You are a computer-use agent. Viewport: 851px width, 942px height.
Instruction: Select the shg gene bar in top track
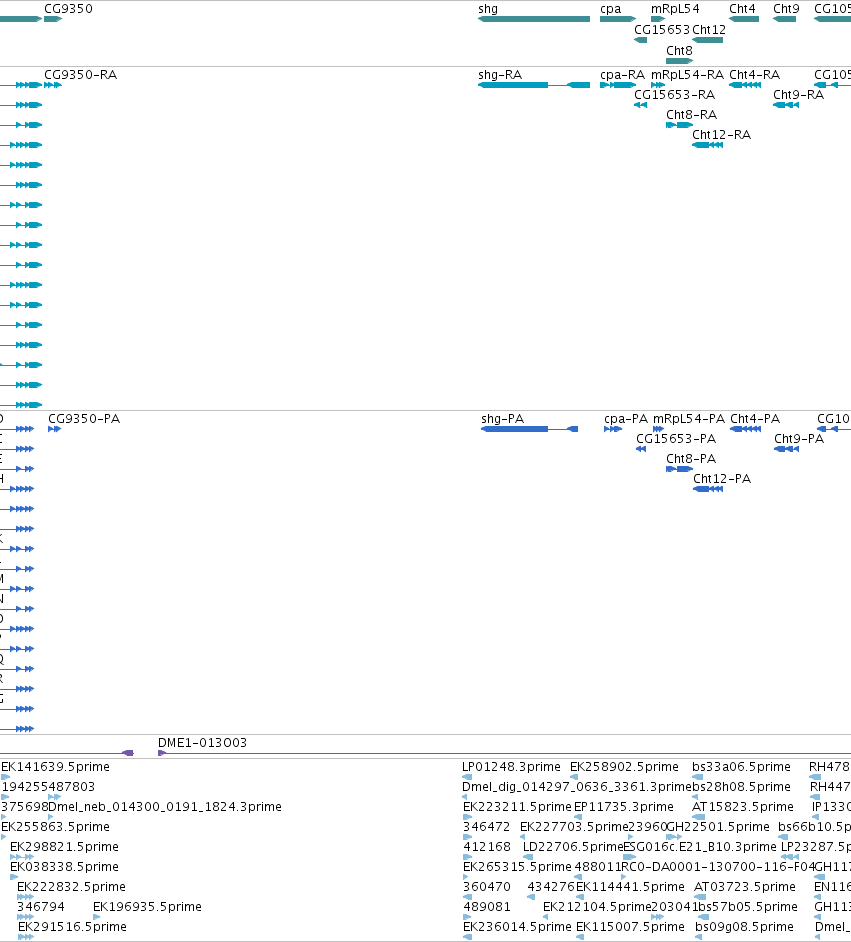tap(534, 19)
